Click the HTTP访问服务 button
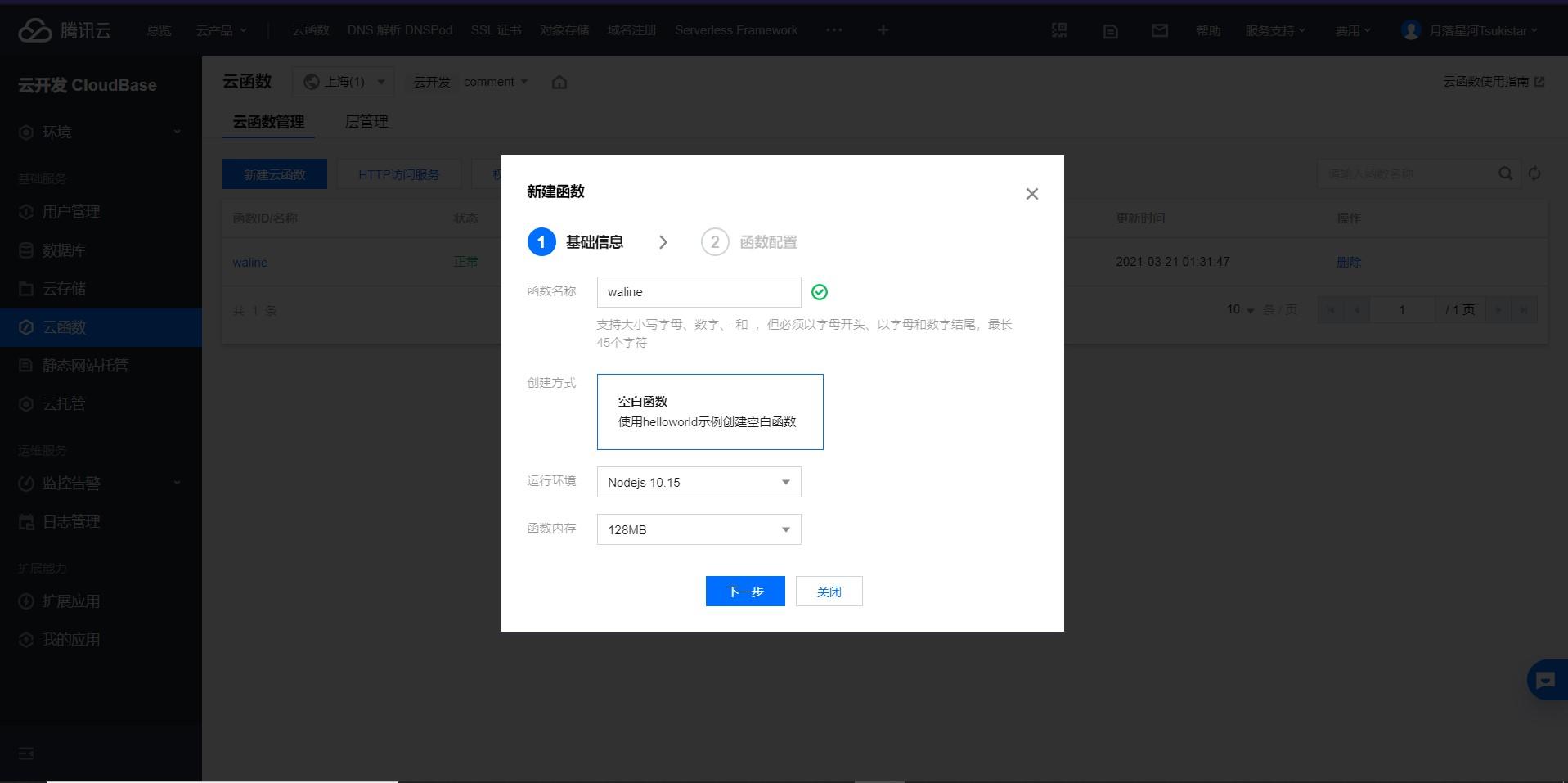This screenshot has width=1568, height=783. point(398,174)
